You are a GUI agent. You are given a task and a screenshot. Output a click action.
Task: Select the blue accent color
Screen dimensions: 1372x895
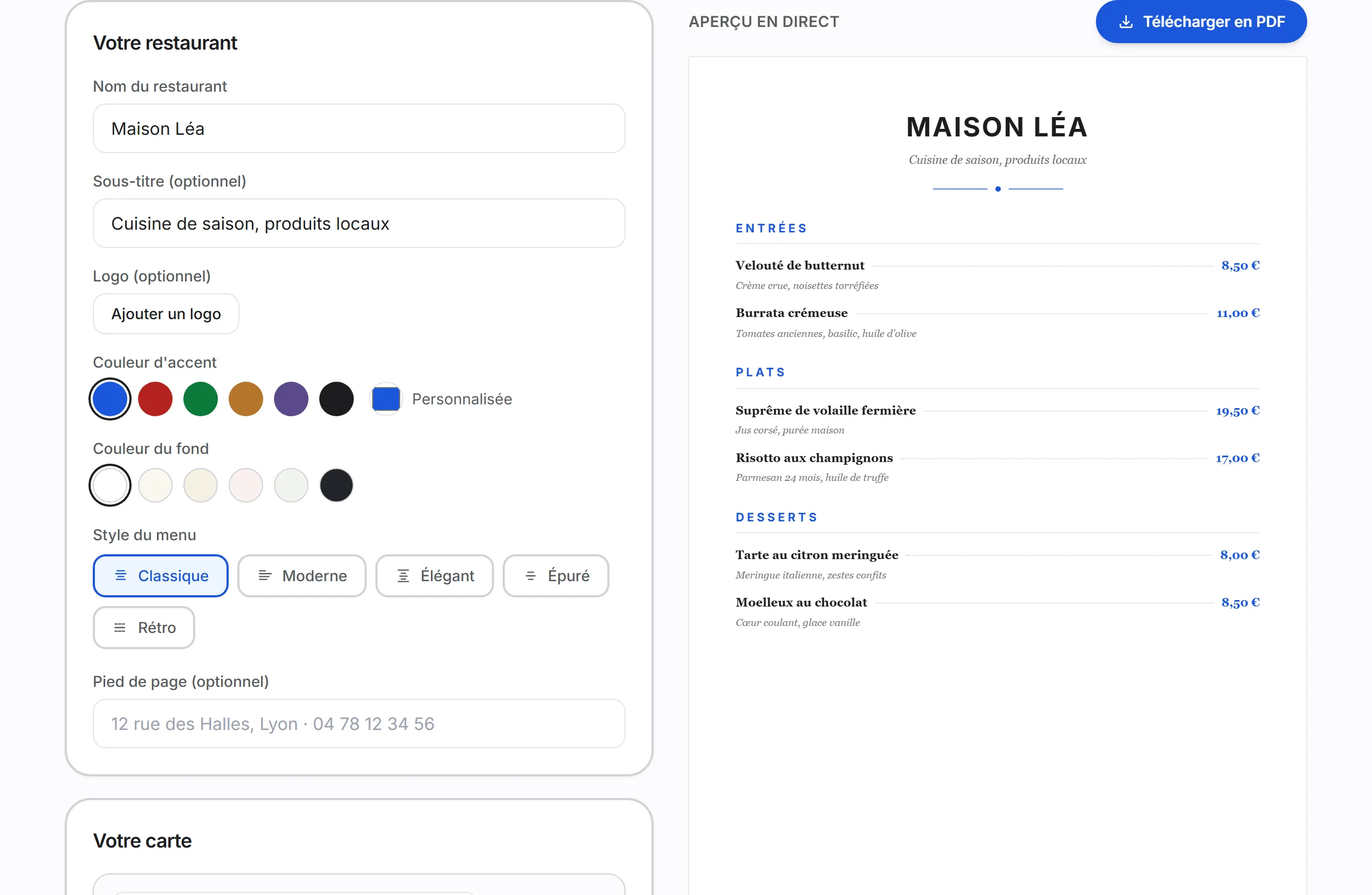pos(109,399)
